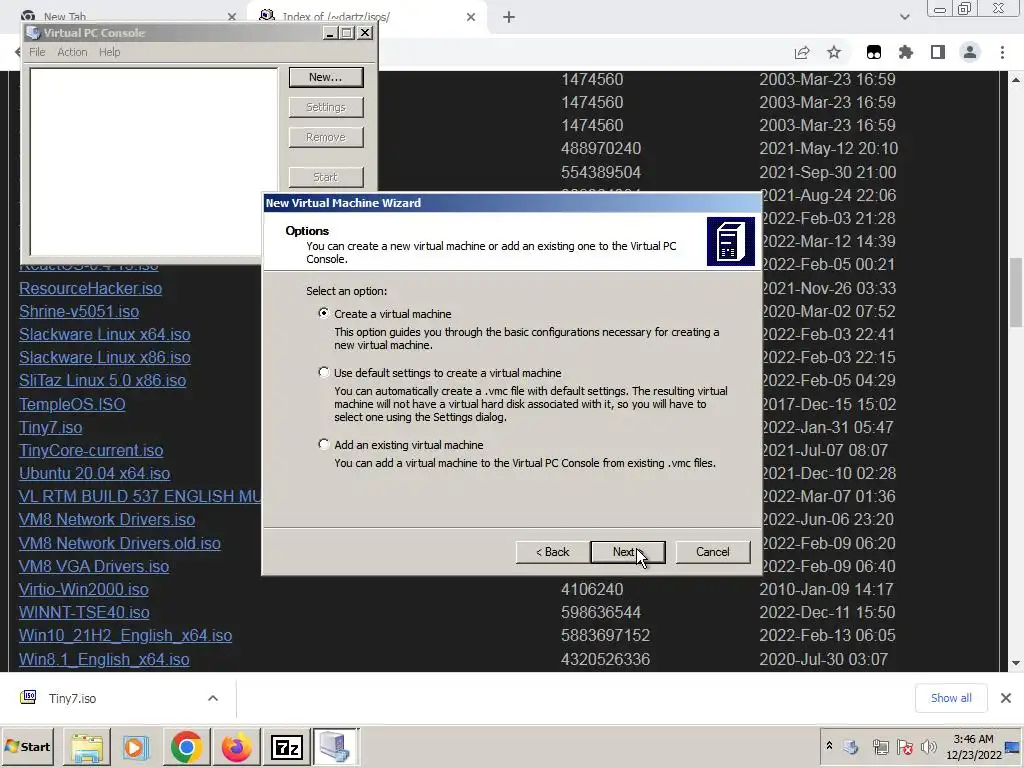Click New... in Virtual PC Console
This screenshot has height=768, width=1024.
(x=326, y=77)
